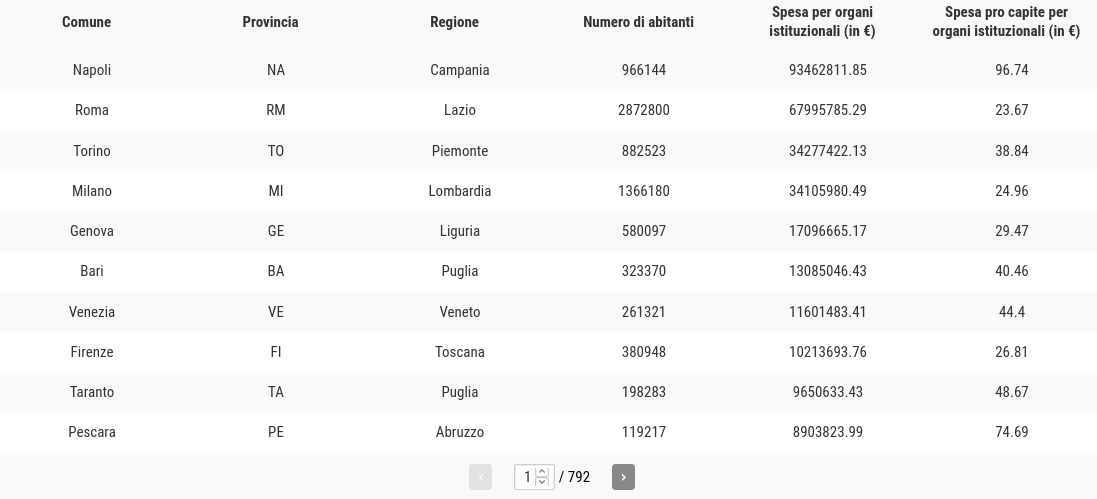Decrement the page number with down arrow
Image resolution: width=1097 pixels, height=499 pixels.
542,482
